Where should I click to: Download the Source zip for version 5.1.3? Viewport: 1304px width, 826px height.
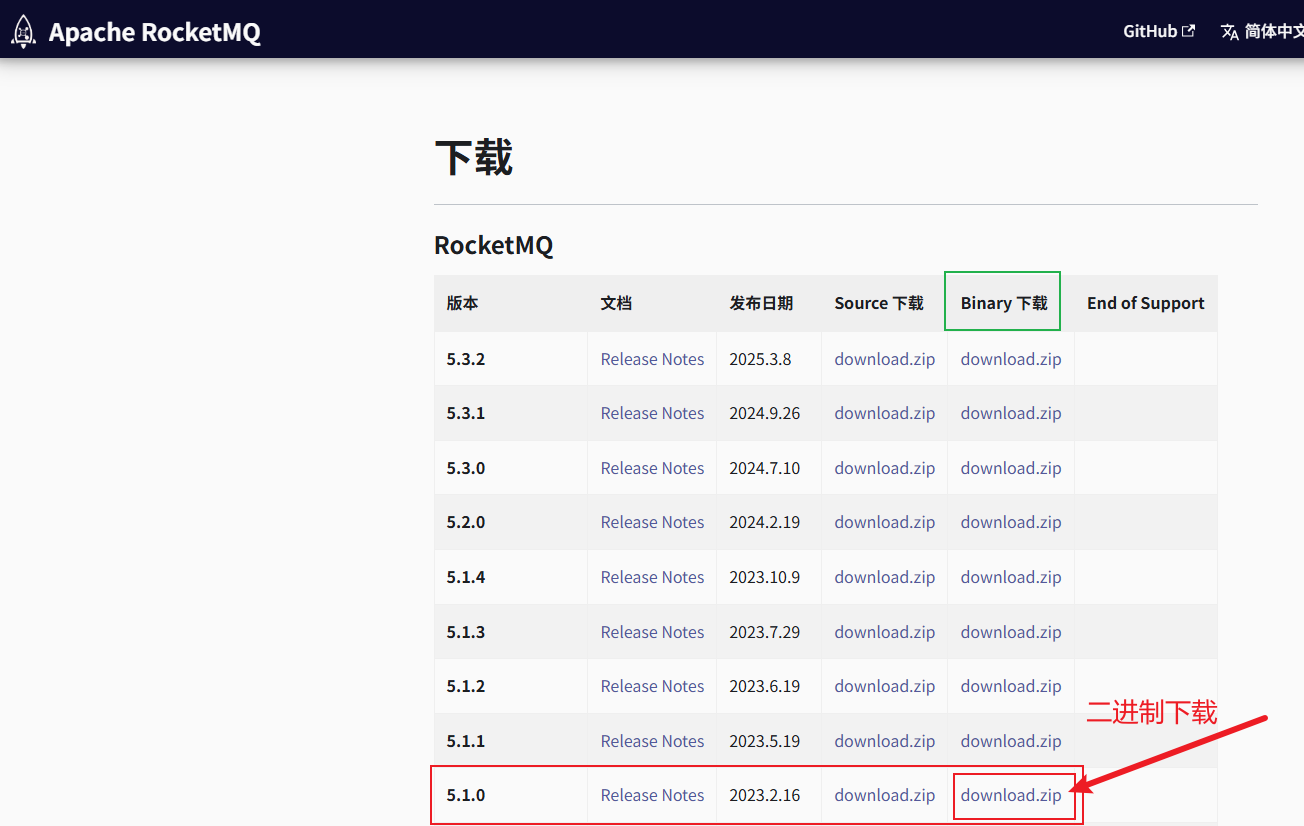884,631
